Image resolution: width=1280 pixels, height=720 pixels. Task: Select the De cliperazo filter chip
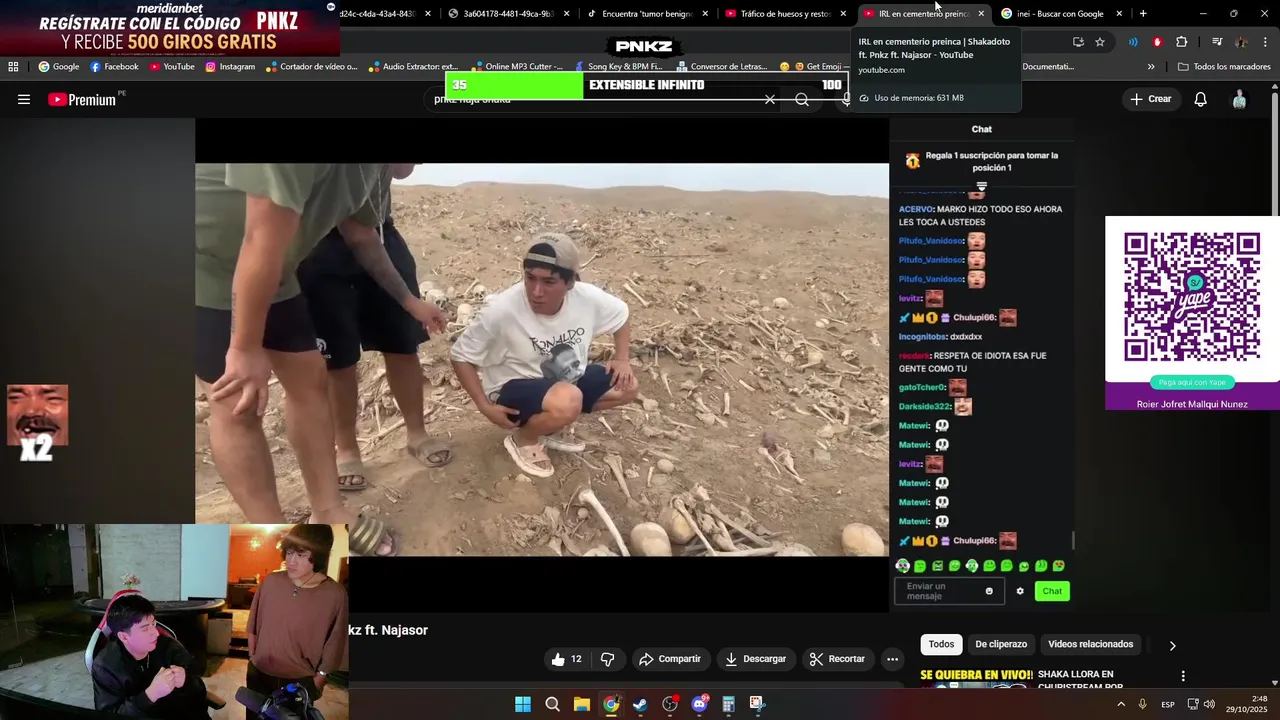pos(1001,644)
